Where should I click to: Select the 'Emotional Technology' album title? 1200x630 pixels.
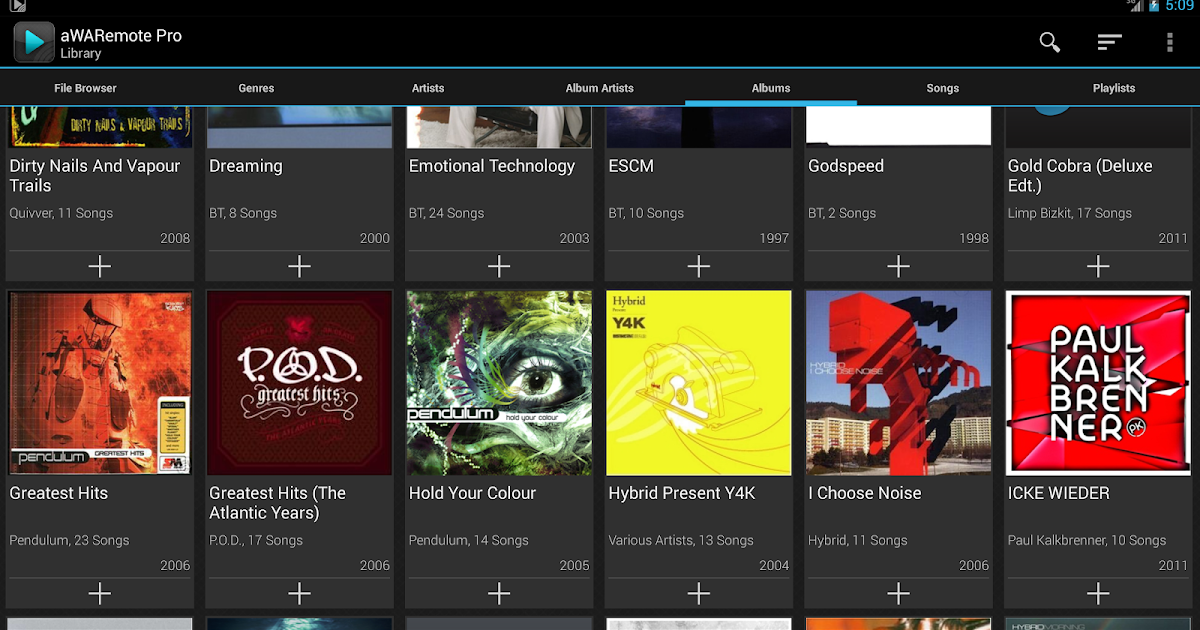click(x=492, y=166)
